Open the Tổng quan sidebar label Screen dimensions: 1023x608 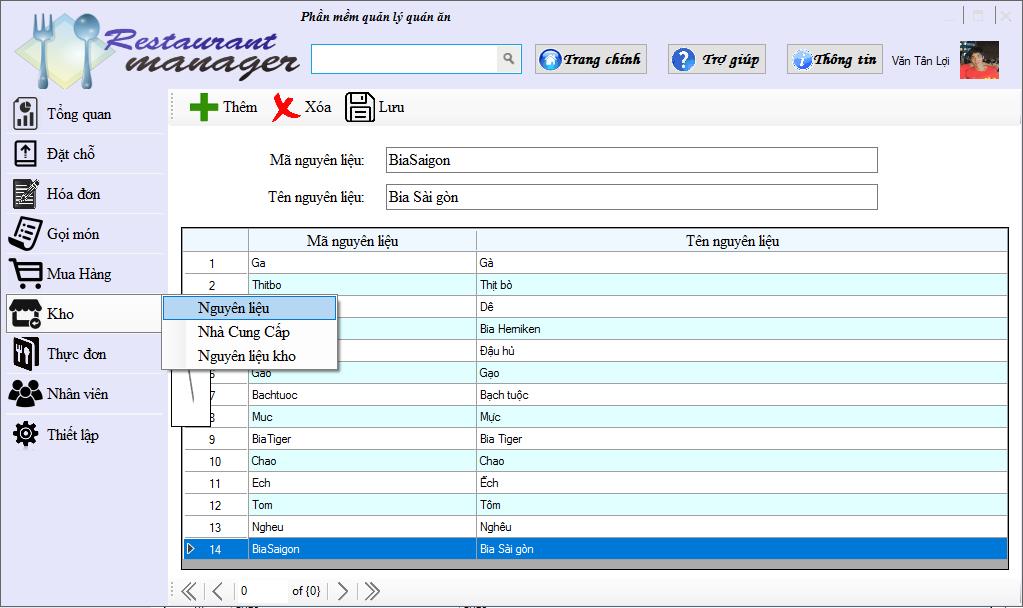(x=79, y=114)
